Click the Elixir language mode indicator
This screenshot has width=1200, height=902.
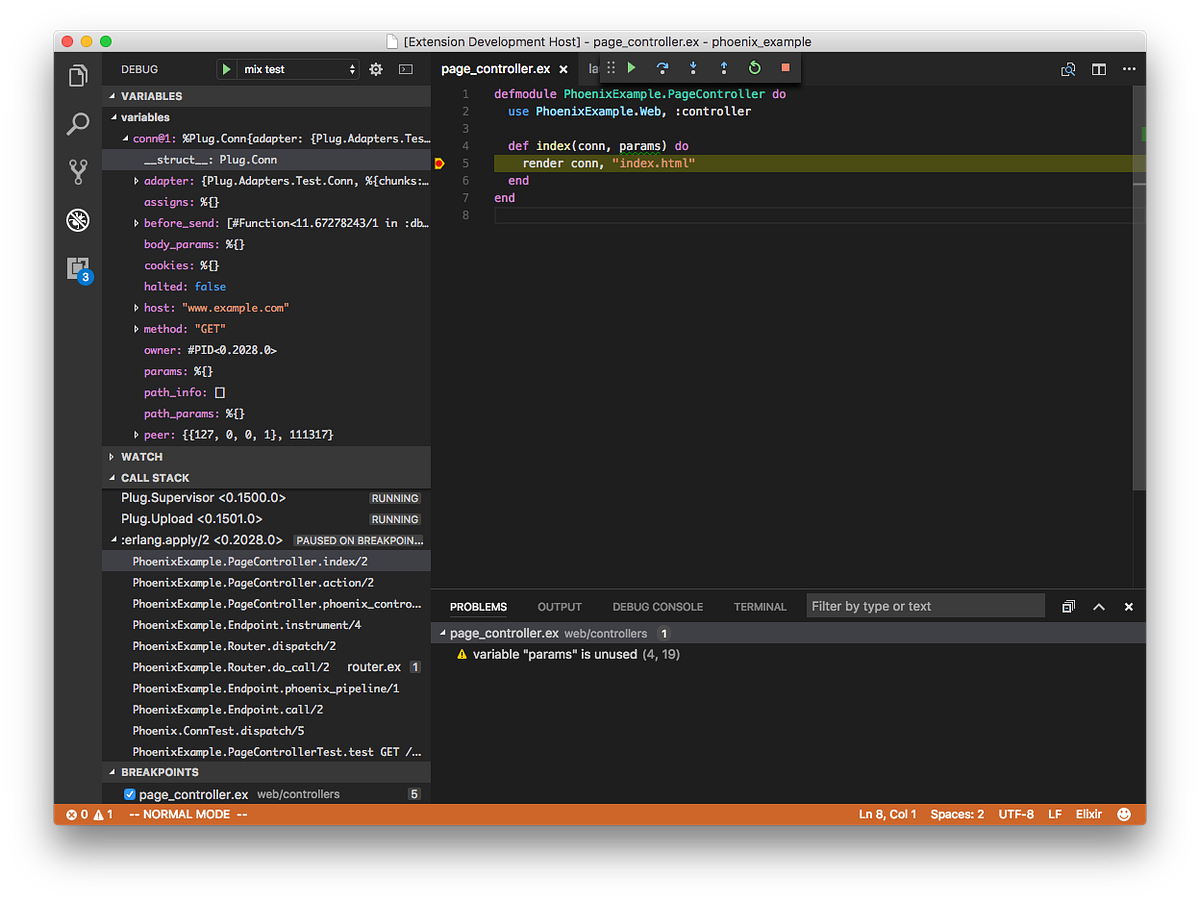point(1088,813)
